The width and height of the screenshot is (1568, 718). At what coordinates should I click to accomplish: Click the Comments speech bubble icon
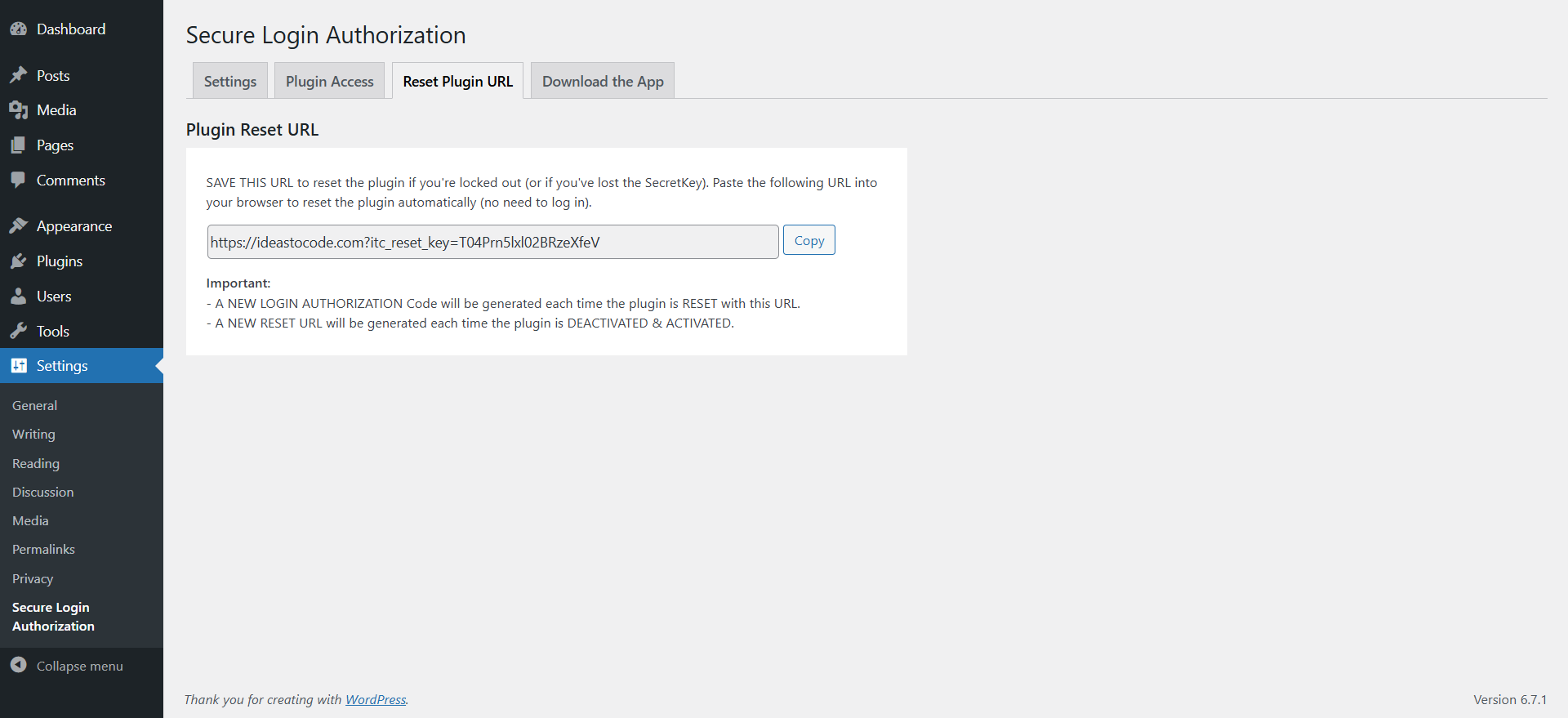click(x=19, y=181)
